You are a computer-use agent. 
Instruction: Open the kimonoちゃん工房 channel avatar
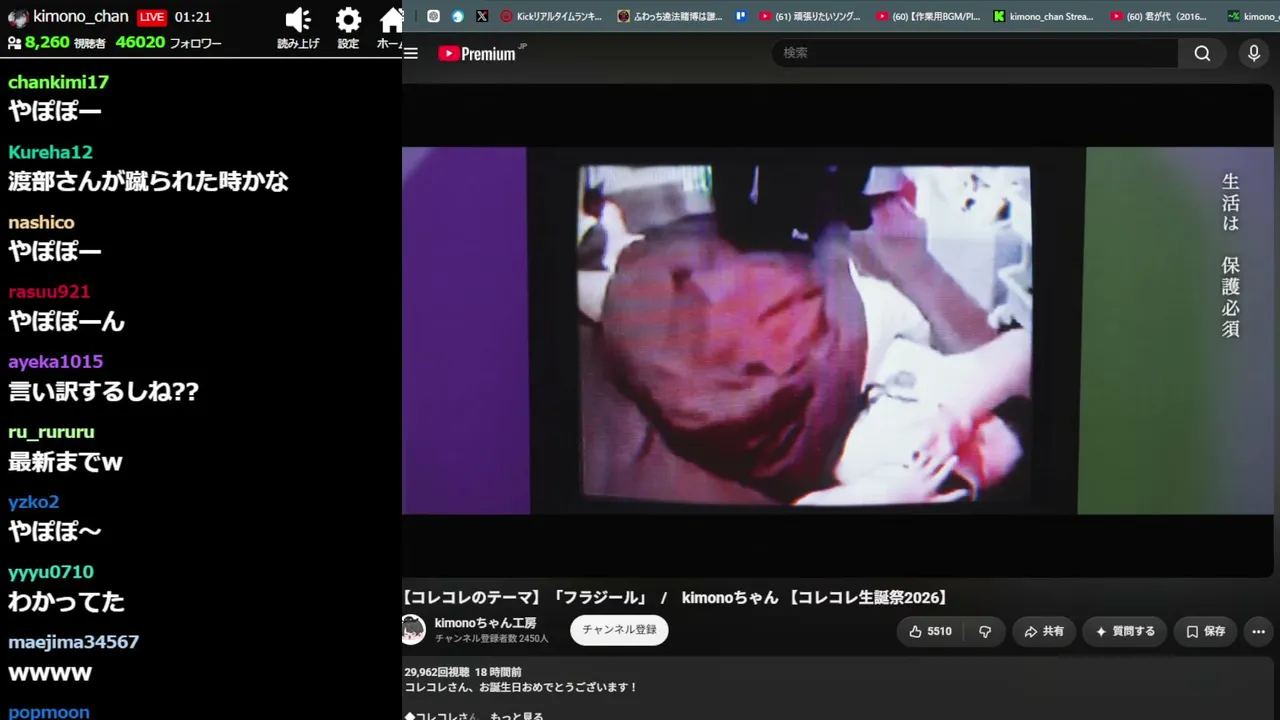413,630
